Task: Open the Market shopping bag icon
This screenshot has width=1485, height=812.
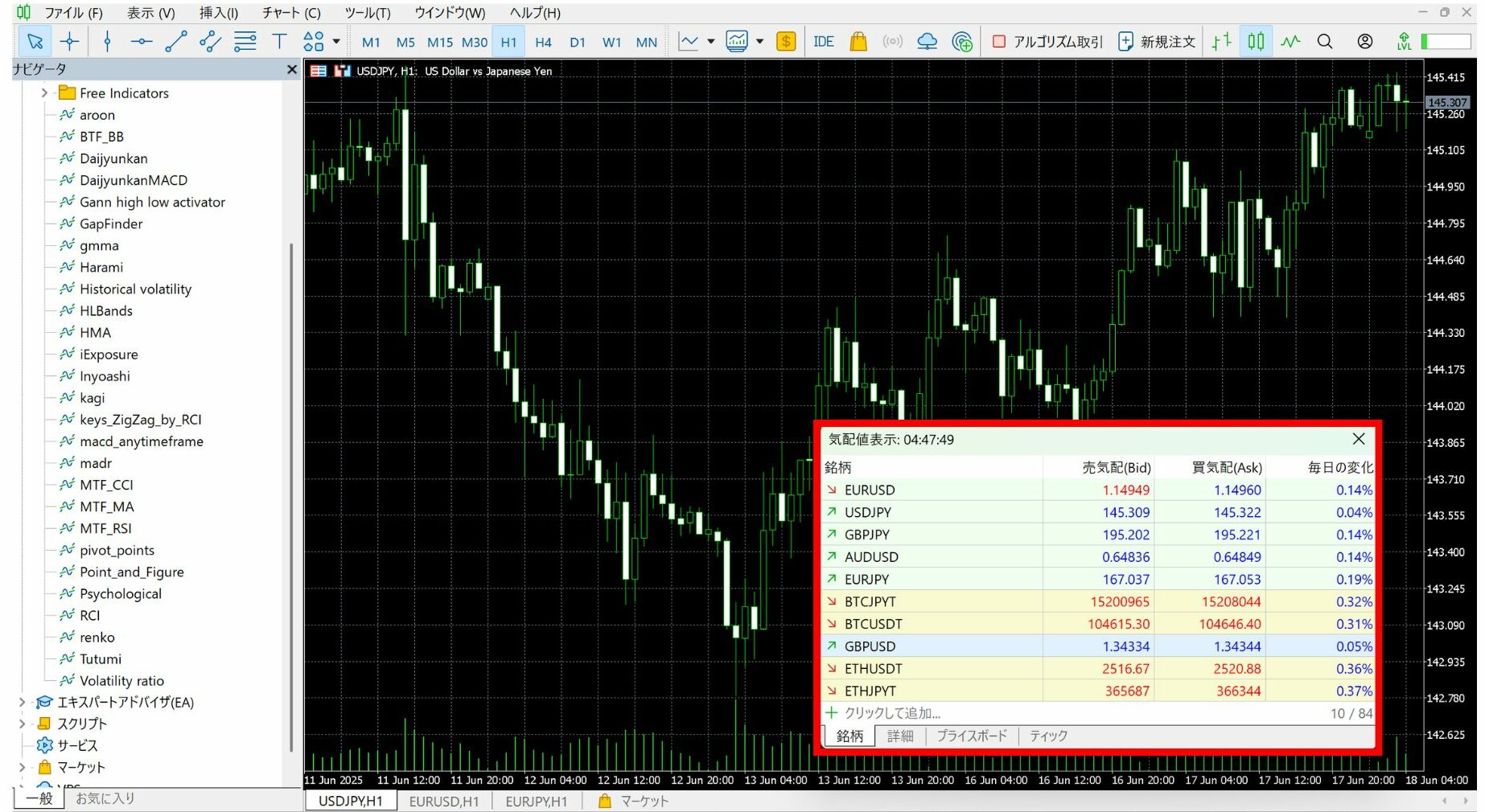Action: click(x=858, y=42)
